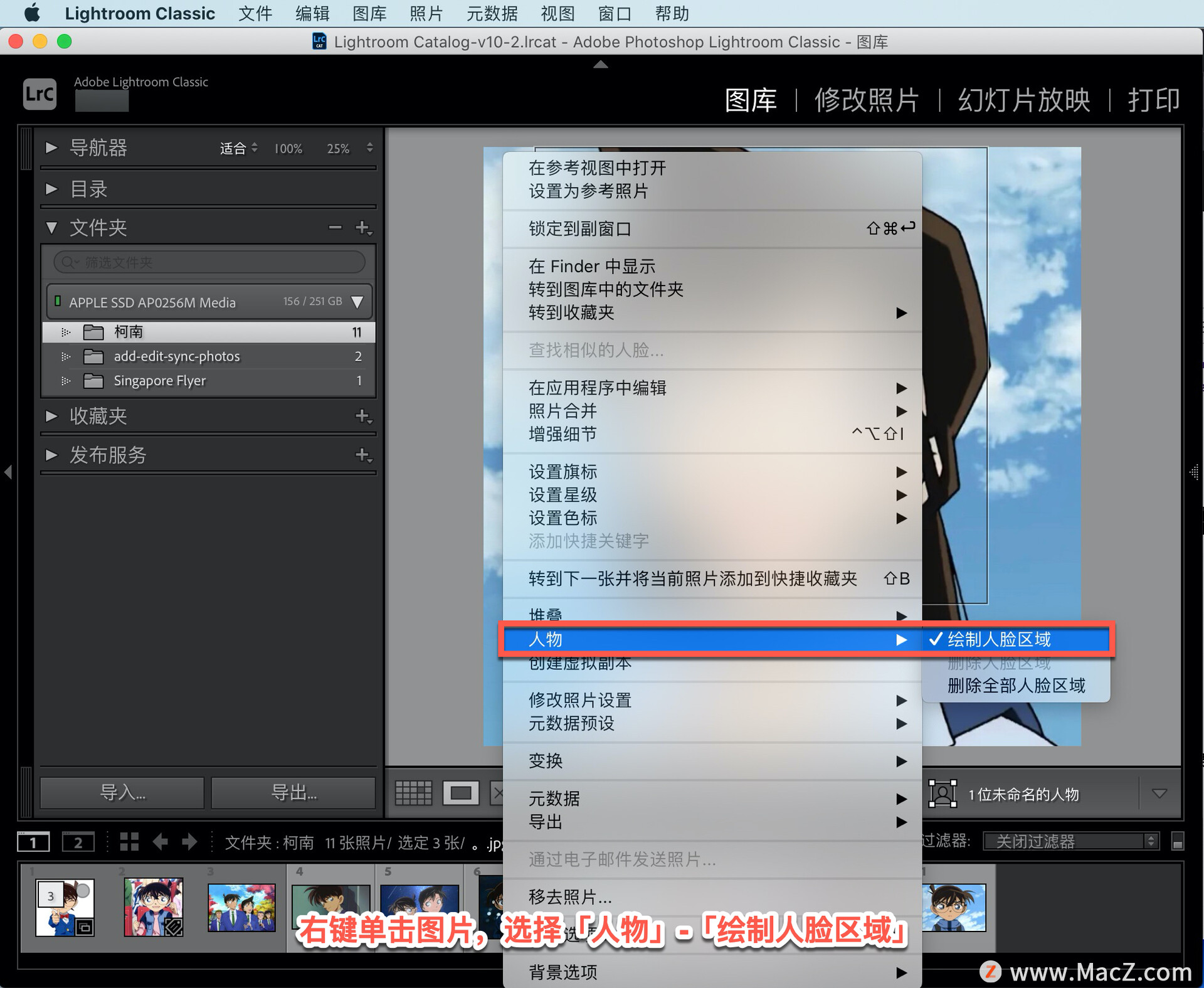Viewport: 1204px width, 988px height.
Task: Open the 编辑 menu in menu bar
Action: (x=312, y=13)
